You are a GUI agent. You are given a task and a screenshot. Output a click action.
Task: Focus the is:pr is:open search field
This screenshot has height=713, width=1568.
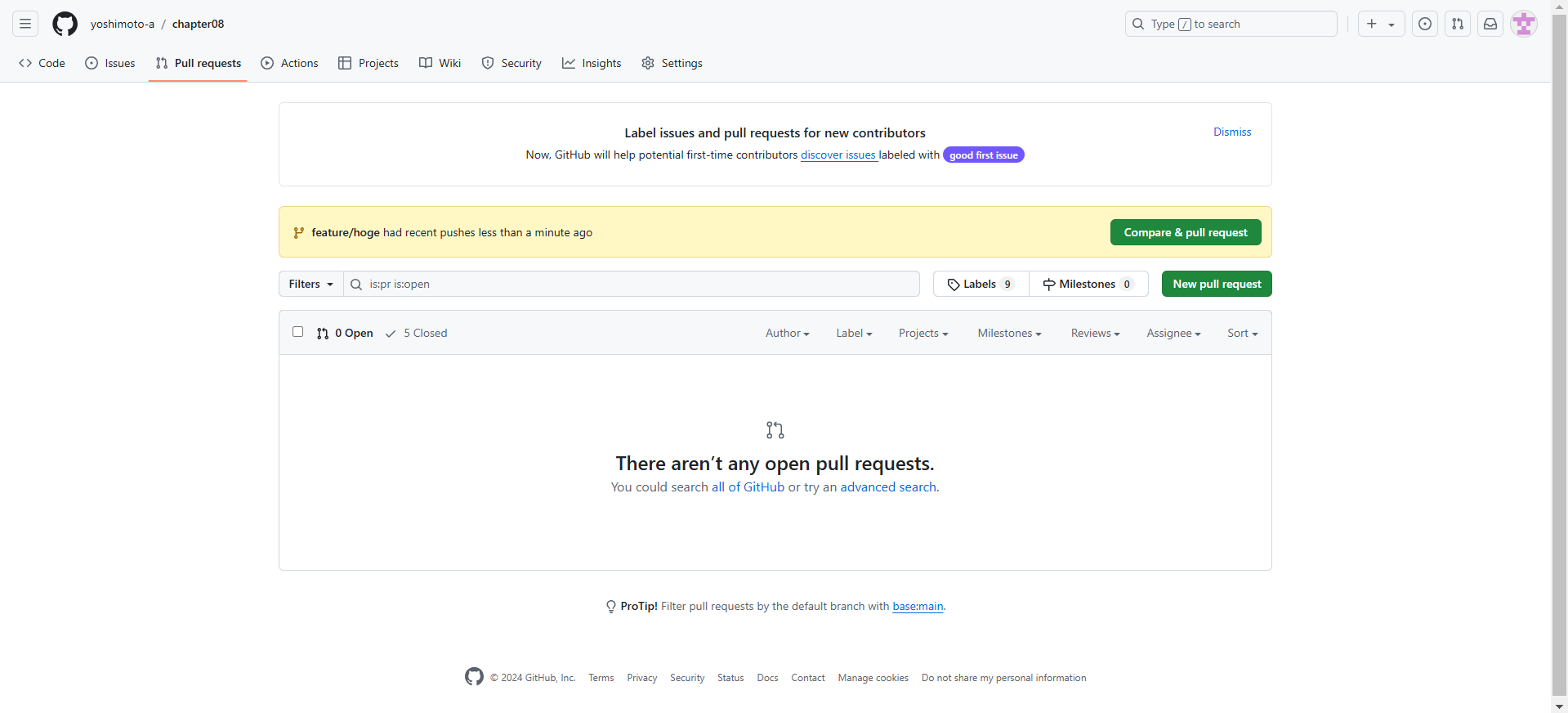637,284
